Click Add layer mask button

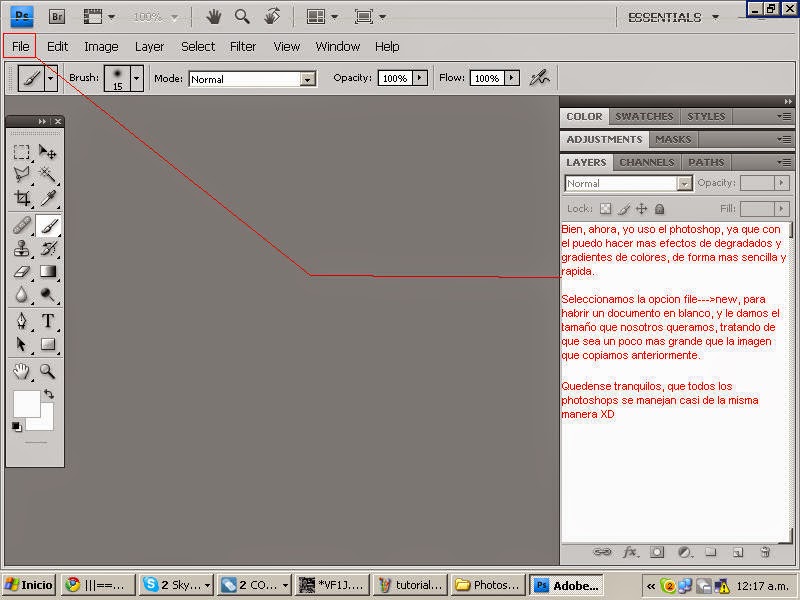point(657,552)
